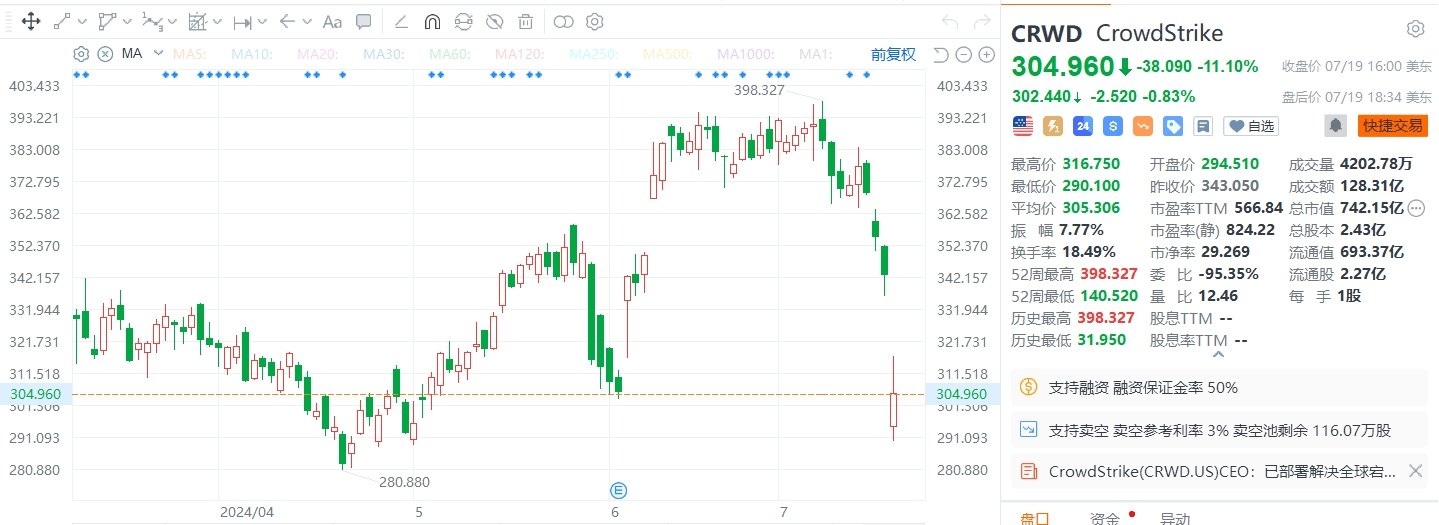Switch to the 异动 tab
The image size is (1439, 525).
point(1175,518)
